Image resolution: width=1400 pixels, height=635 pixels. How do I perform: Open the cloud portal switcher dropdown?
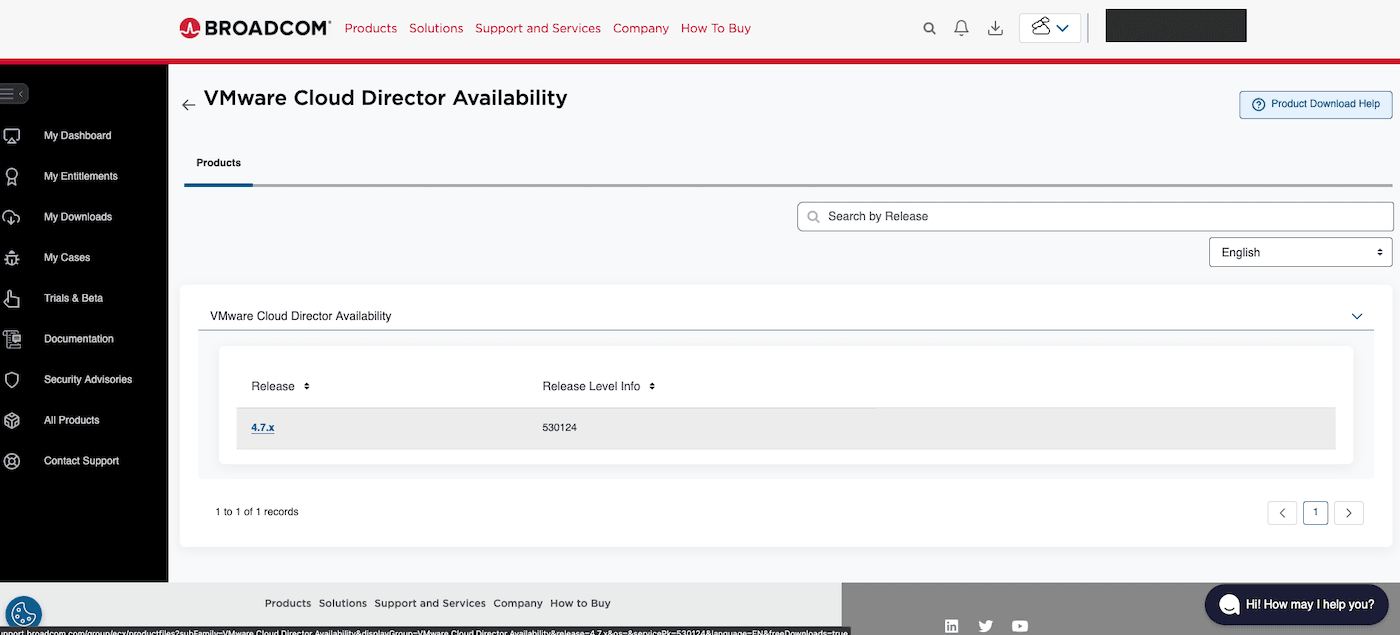pyautogui.click(x=1050, y=28)
